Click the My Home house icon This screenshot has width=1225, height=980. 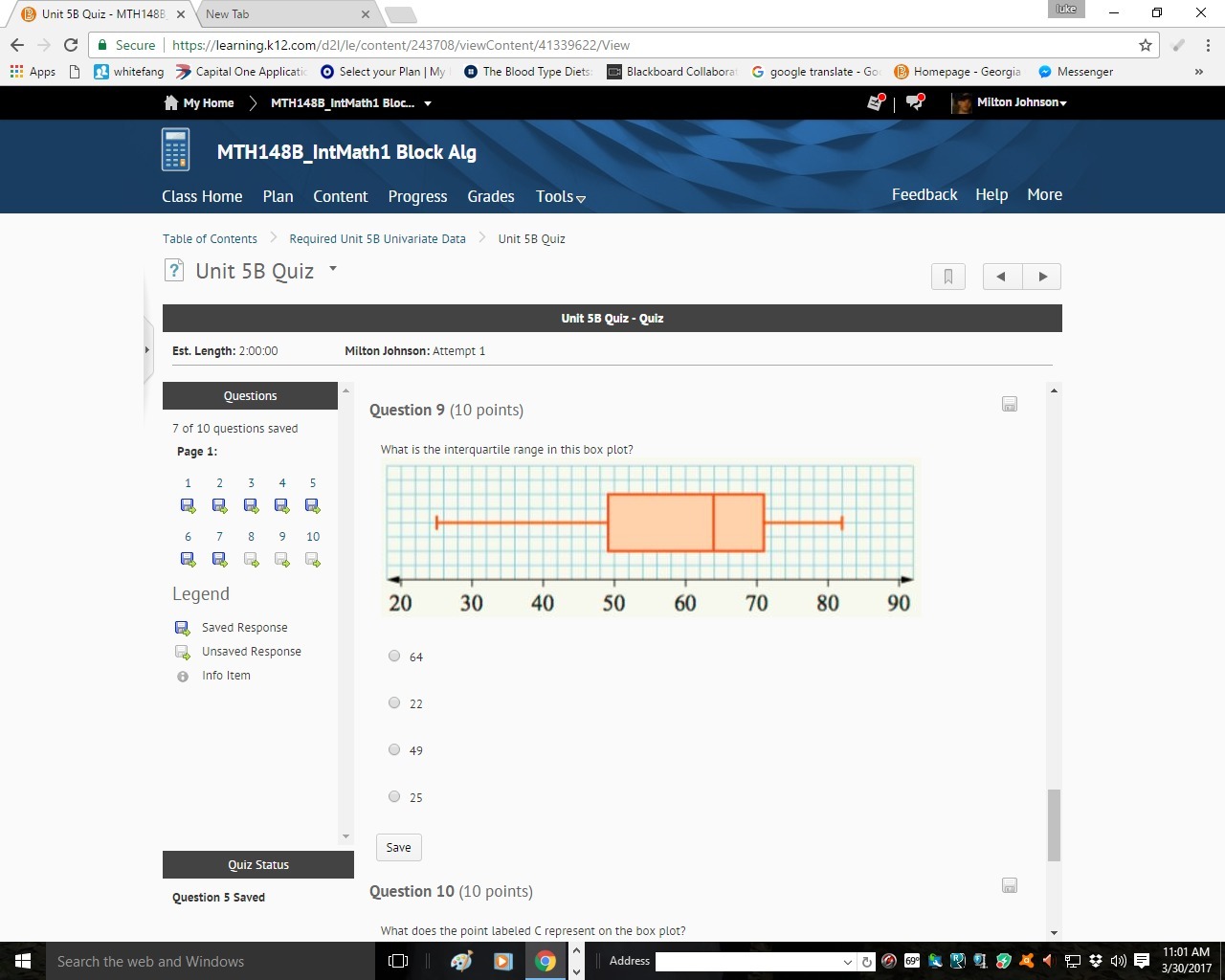[x=171, y=102]
